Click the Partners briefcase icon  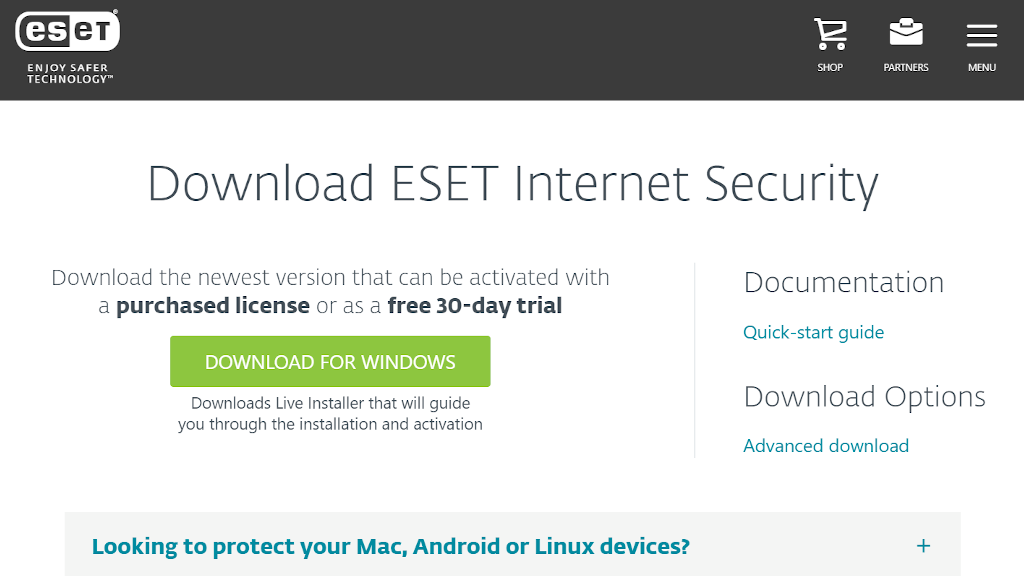(906, 32)
